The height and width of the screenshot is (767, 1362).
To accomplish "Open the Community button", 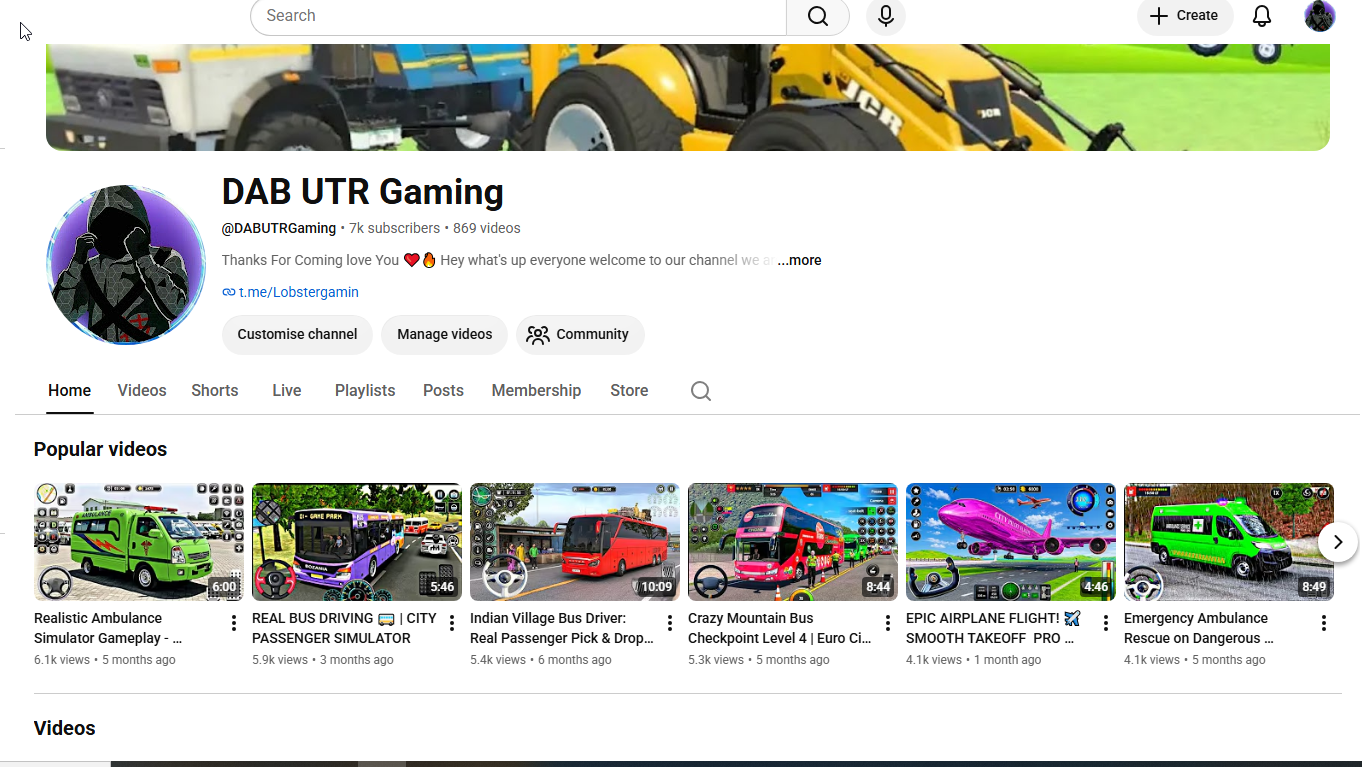I will 580,335.
